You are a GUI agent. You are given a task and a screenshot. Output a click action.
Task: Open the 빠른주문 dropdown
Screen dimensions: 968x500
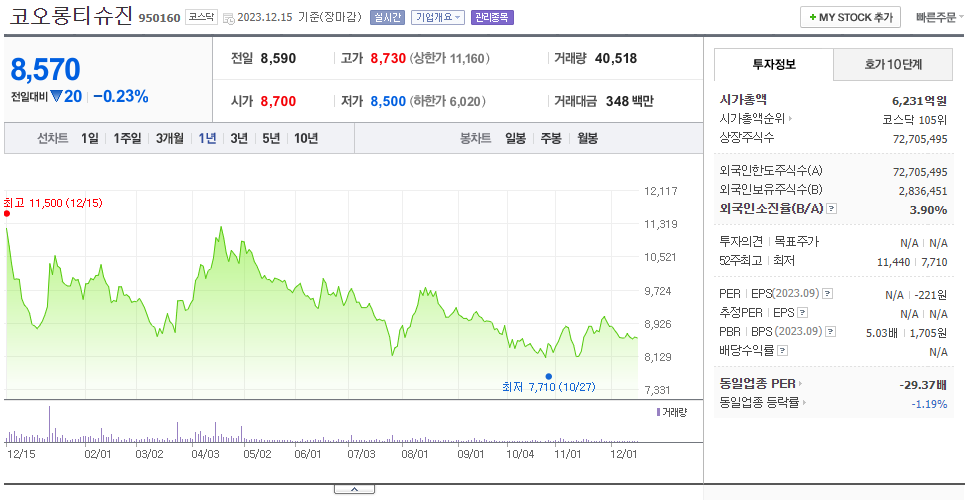click(940, 17)
